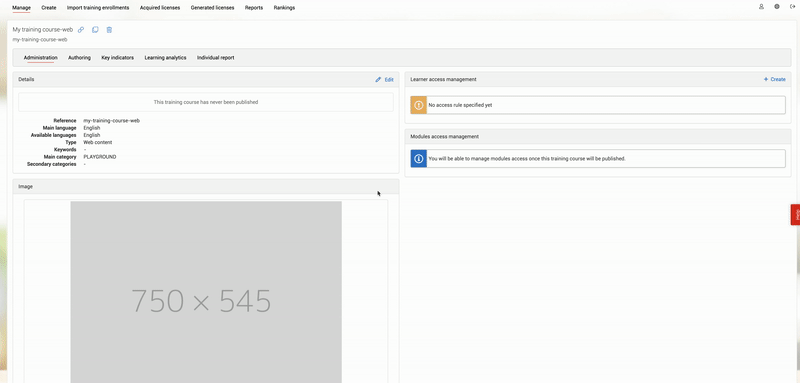Delete the training course trash icon
Viewport: 800px width, 383px height.
(109, 30)
